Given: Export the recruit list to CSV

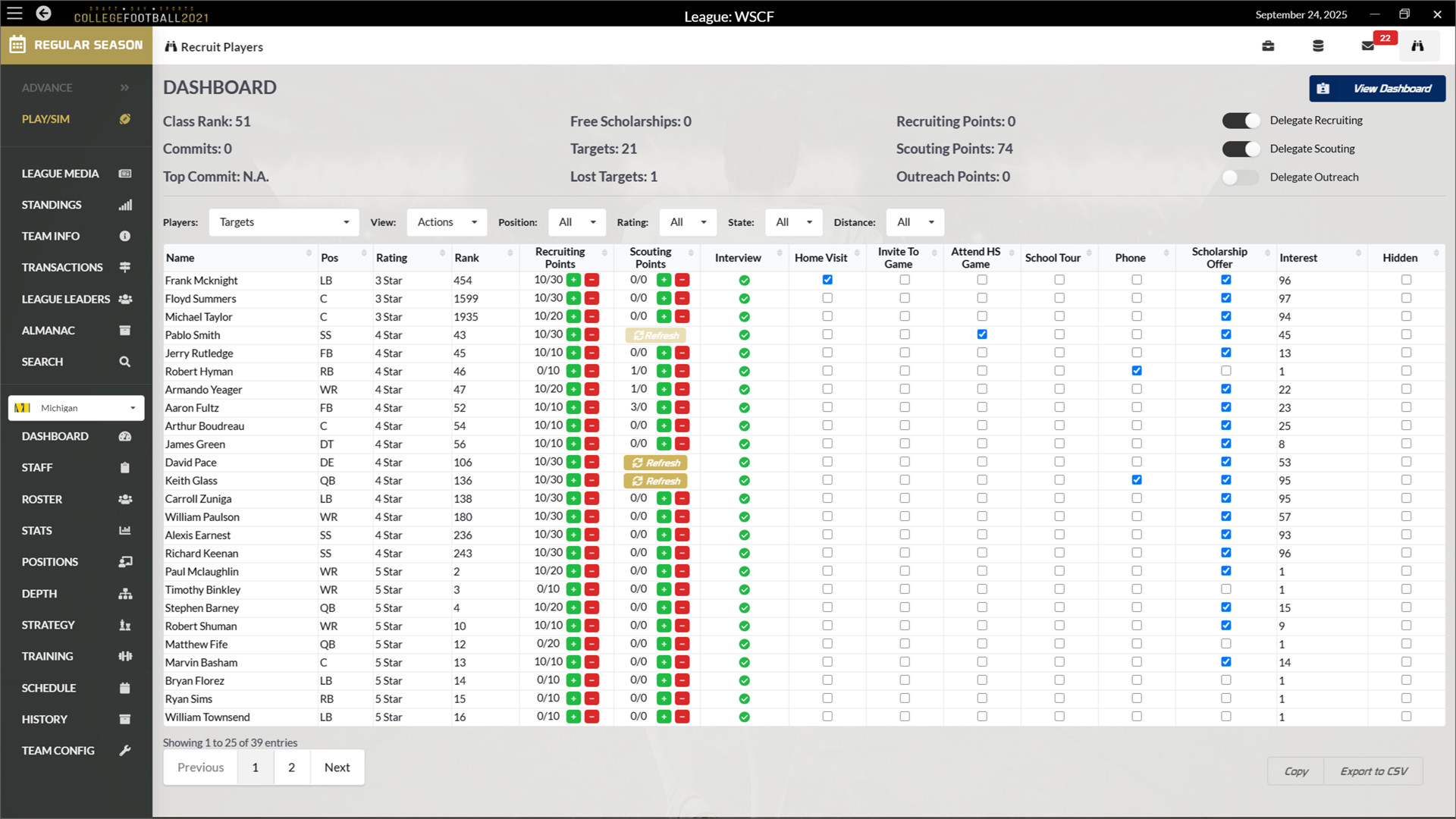Looking at the screenshot, I should [x=1373, y=770].
